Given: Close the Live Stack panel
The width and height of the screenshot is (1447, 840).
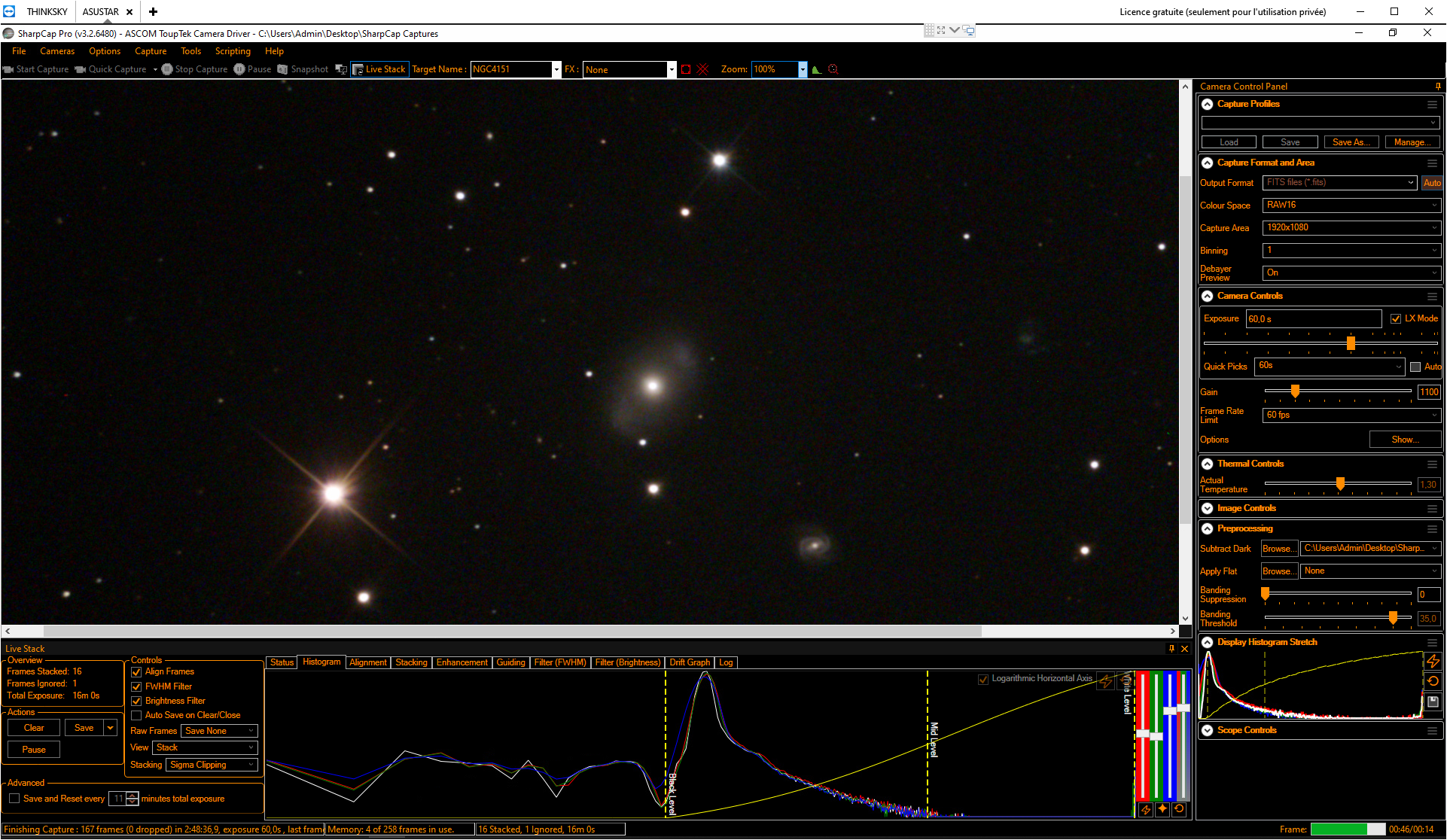Looking at the screenshot, I should pyautogui.click(x=1184, y=648).
